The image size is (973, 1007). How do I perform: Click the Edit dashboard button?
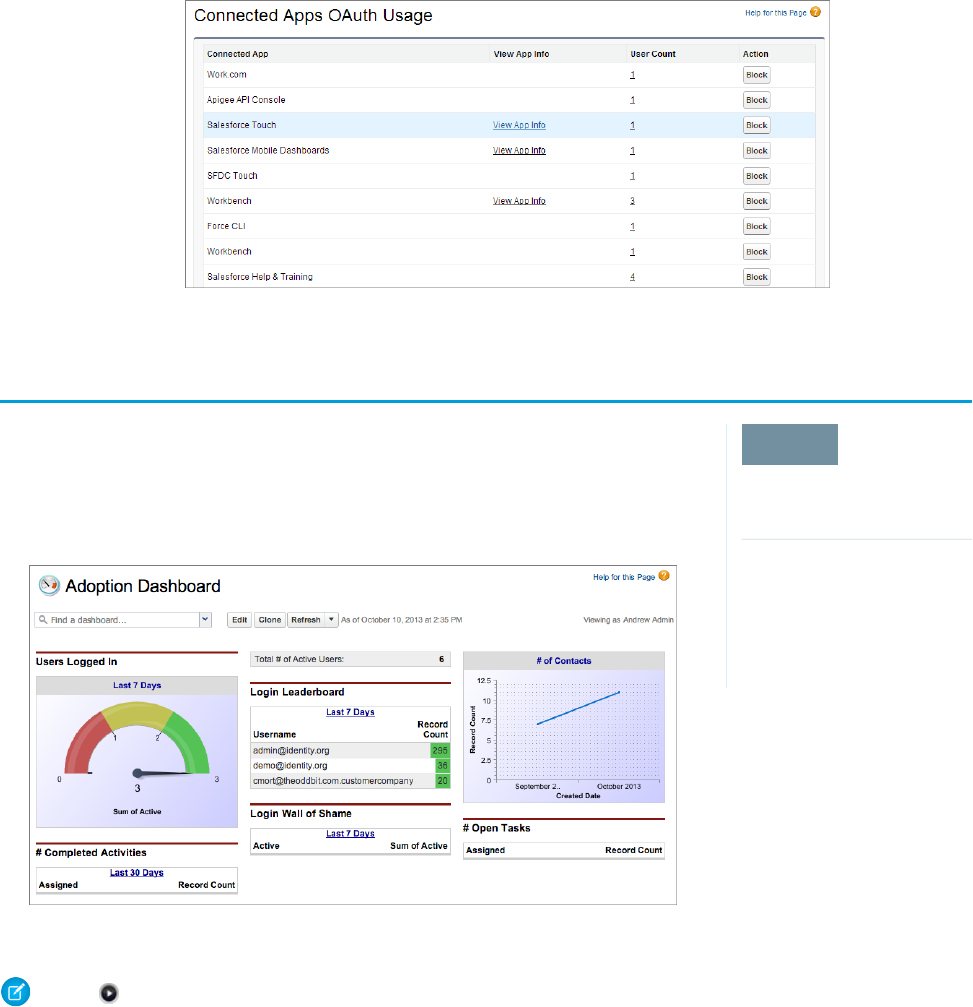pyautogui.click(x=240, y=620)
